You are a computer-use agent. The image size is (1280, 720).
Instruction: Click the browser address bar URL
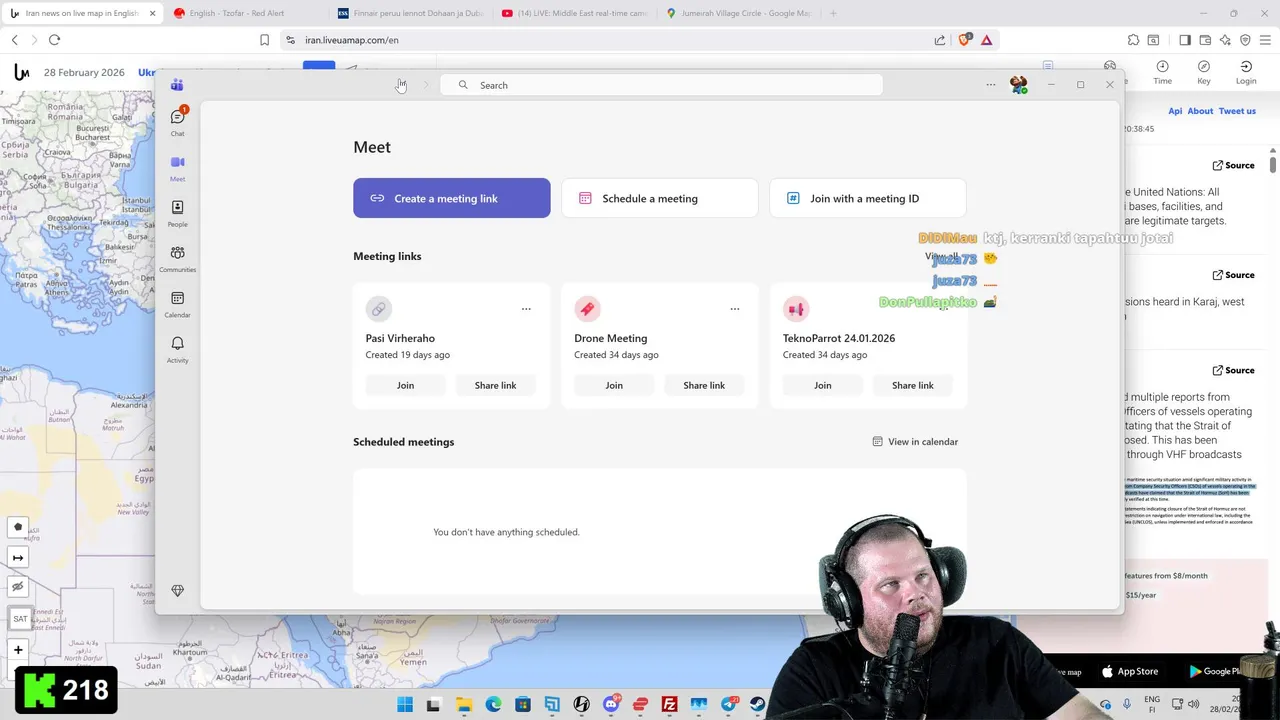(352, 40)
